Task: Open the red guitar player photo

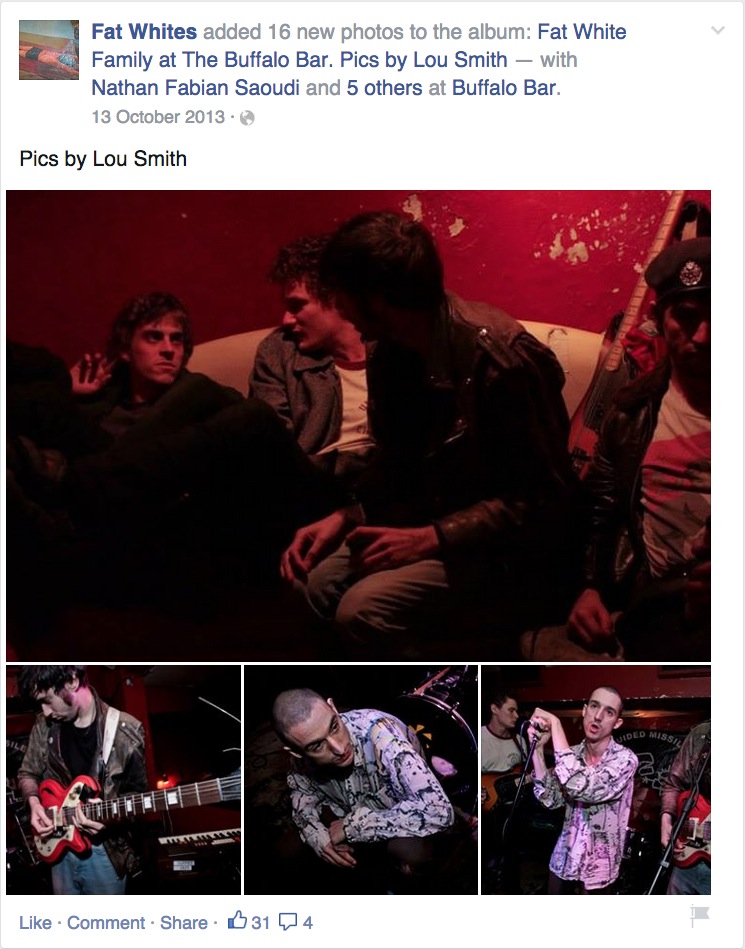Action: (123, 780)
